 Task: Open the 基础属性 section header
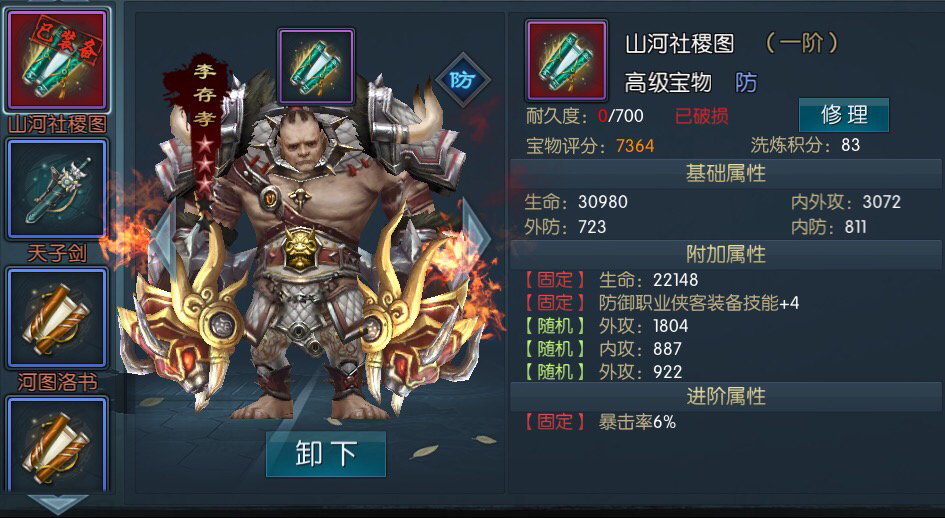[x=726, y=174]
